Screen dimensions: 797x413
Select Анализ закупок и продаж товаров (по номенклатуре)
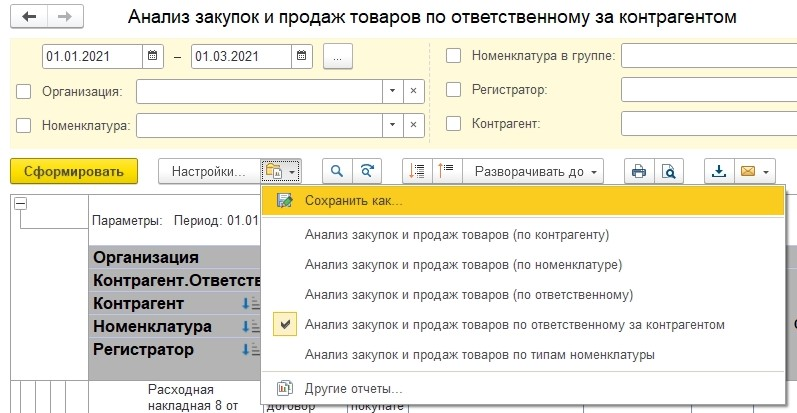point(463,265)
